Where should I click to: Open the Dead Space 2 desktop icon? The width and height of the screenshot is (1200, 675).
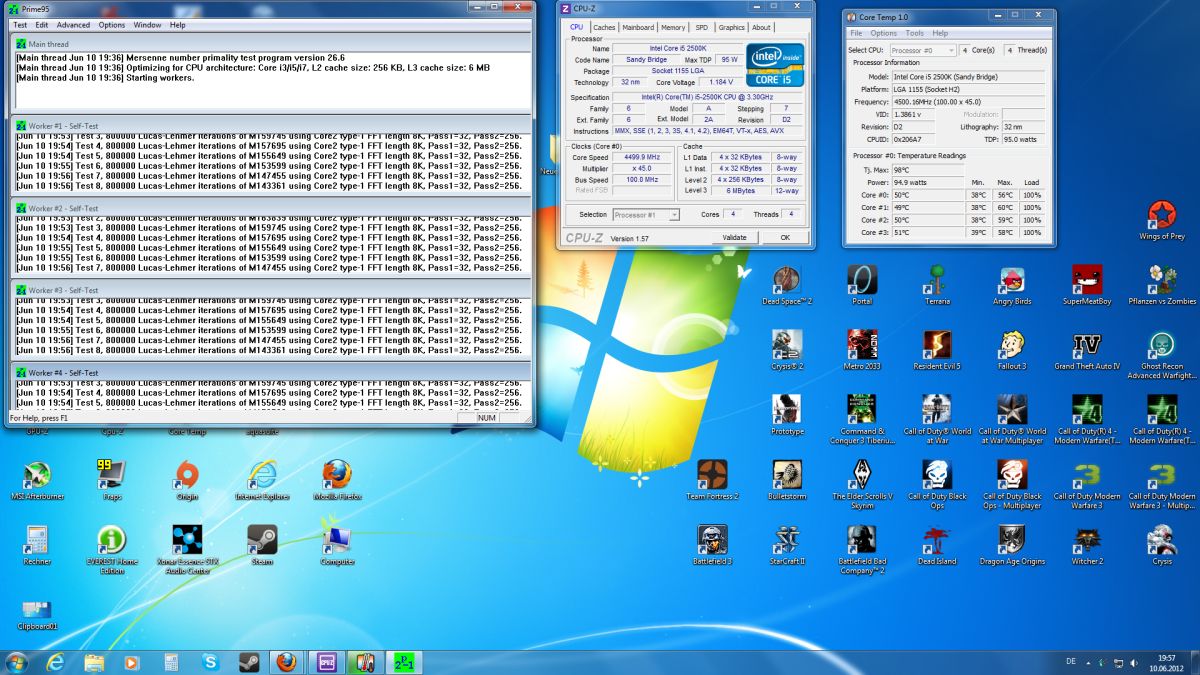pos(787,285)
